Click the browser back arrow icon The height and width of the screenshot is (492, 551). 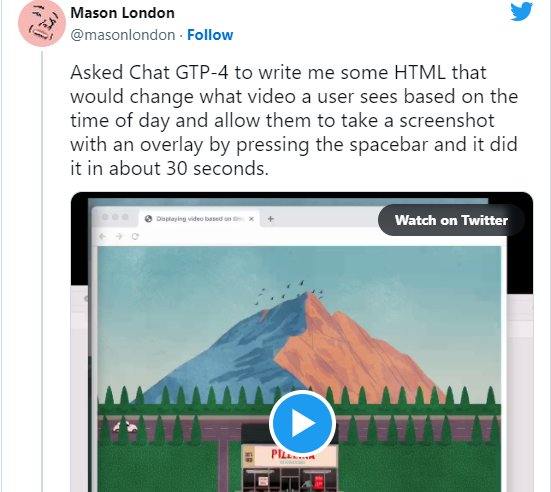(x=102, y=236)
